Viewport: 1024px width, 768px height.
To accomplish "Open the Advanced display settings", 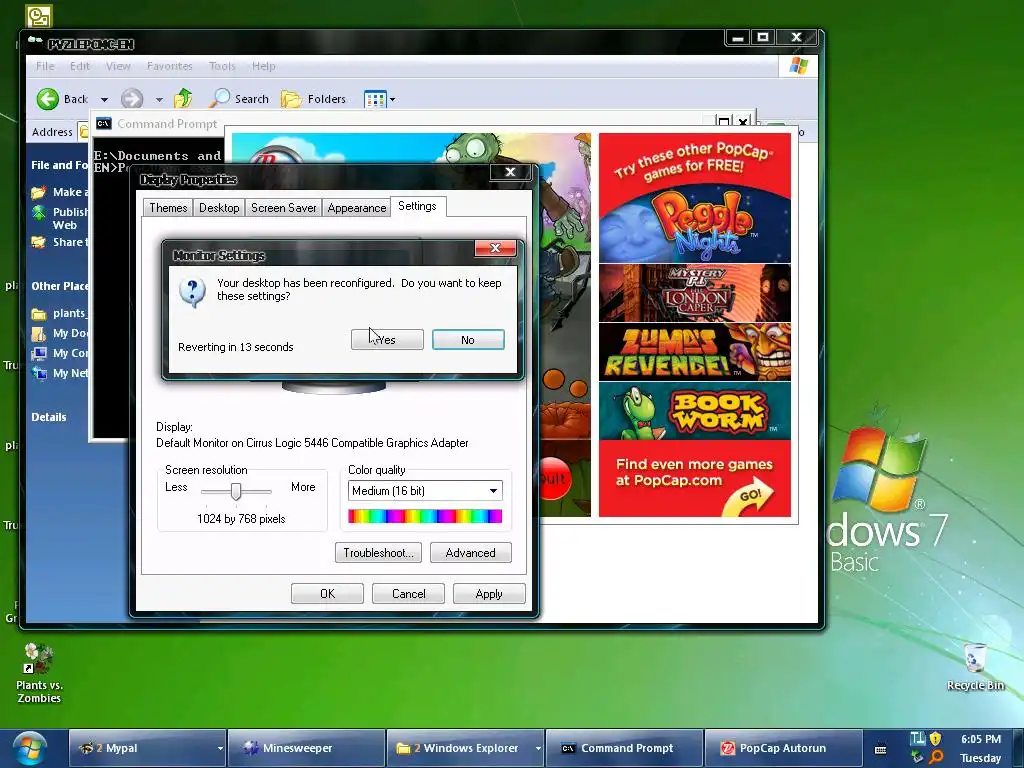I will pos(470,552).
